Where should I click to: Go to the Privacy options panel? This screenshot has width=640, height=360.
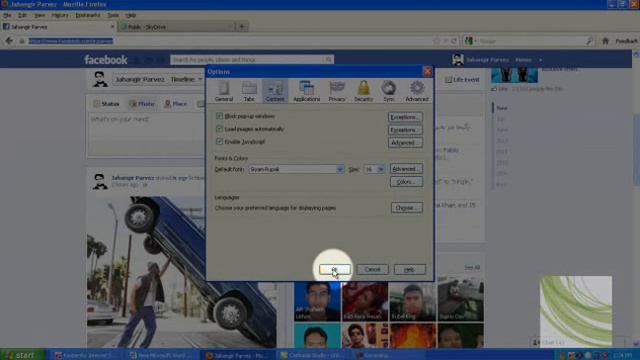tap(337, 91)
